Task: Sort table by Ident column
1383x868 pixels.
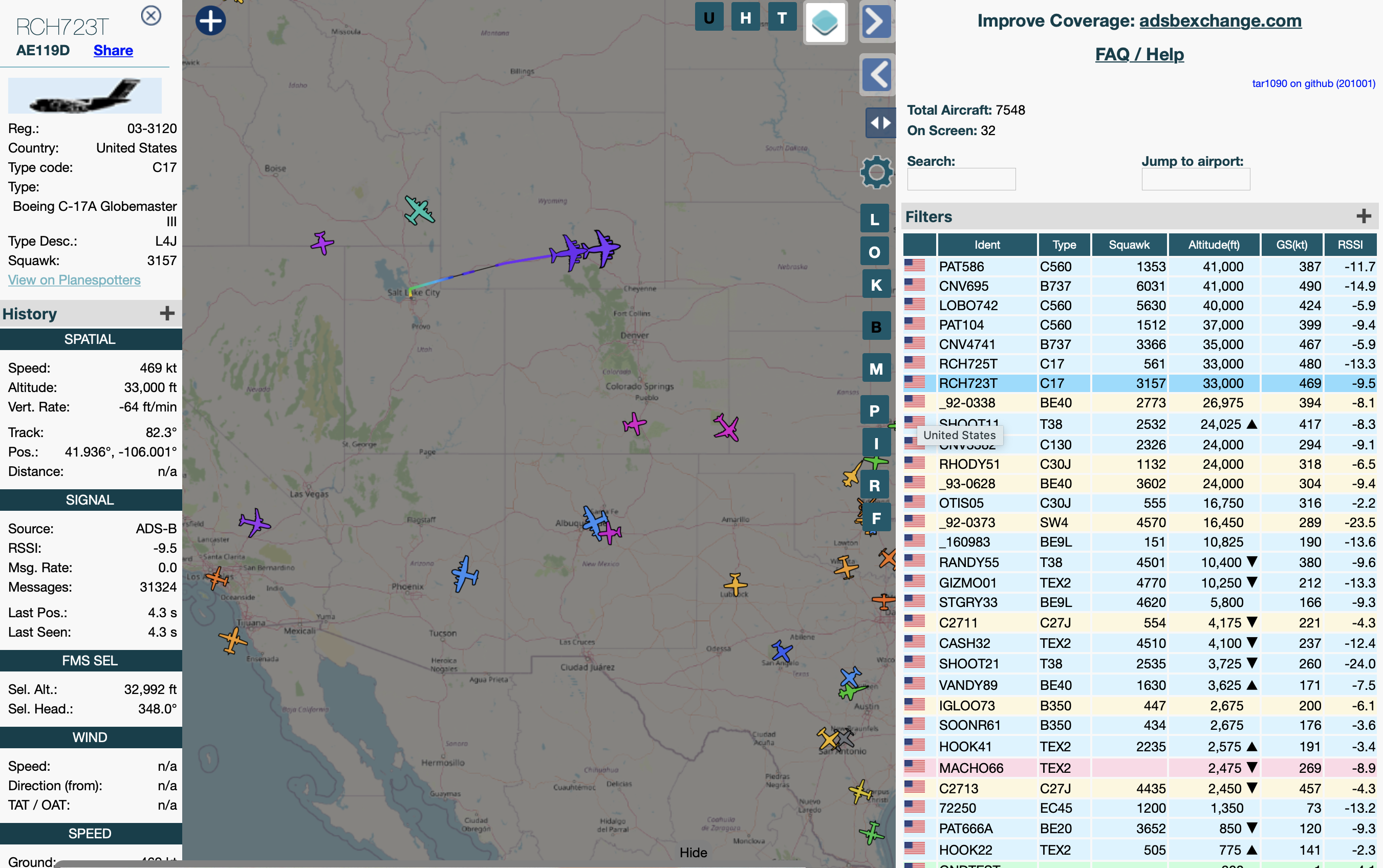Action: tap(987, 245)
